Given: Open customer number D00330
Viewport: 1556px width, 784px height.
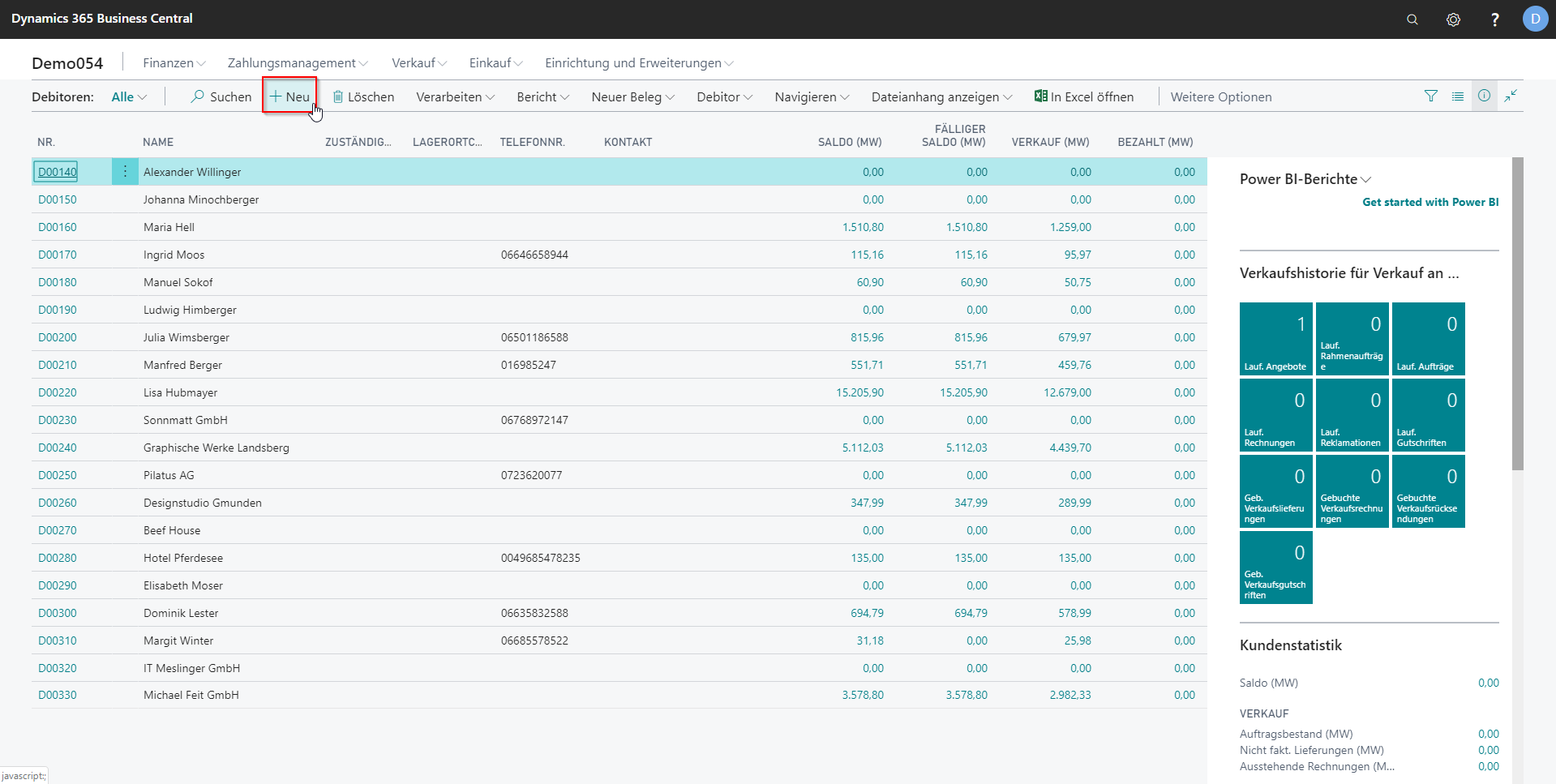Looking at the screenshot, I should (57, 695).
